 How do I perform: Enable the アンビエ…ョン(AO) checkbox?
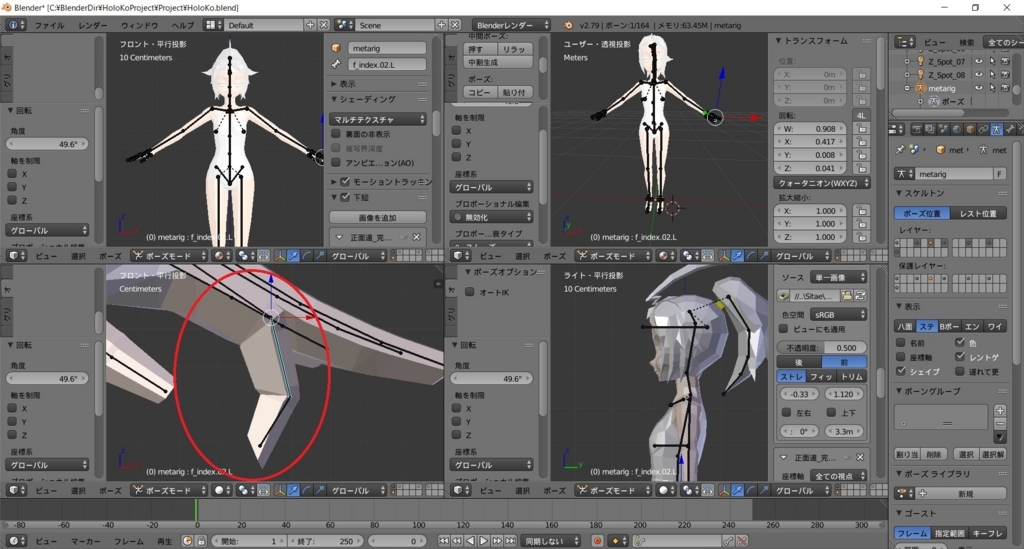(336, 163)
